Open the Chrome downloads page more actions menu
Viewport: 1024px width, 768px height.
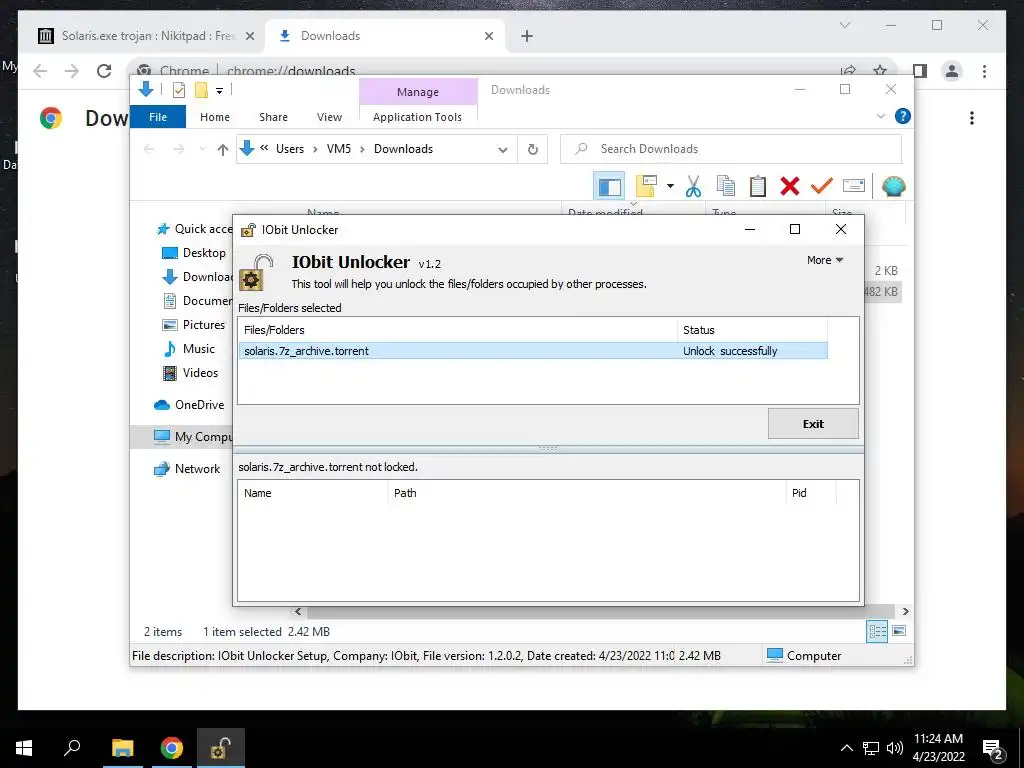972,118
